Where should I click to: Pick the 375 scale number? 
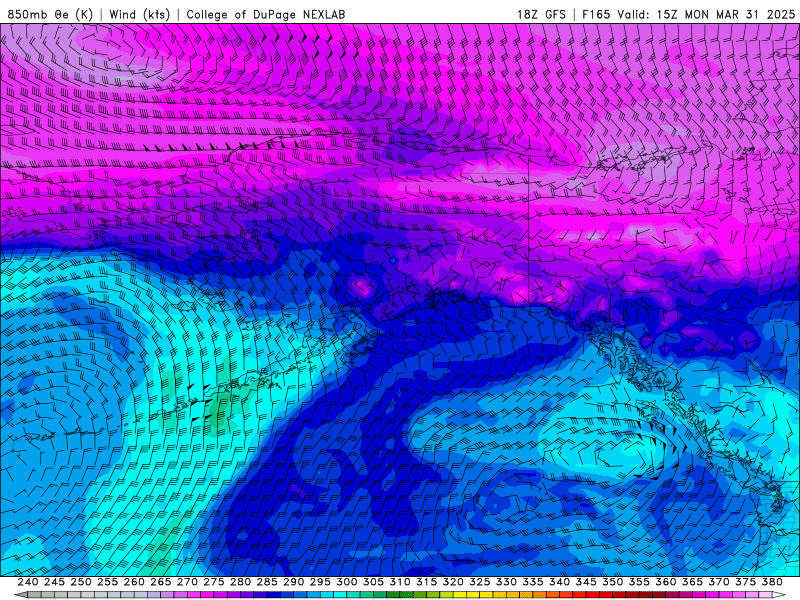[x=745, y=582]
